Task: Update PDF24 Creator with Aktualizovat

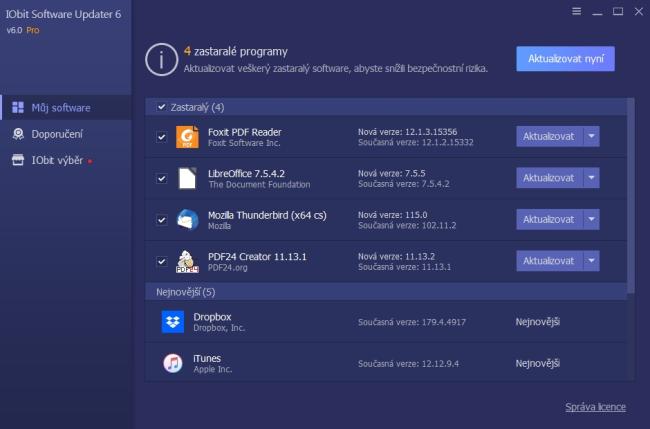Action: tap(549, 261)
